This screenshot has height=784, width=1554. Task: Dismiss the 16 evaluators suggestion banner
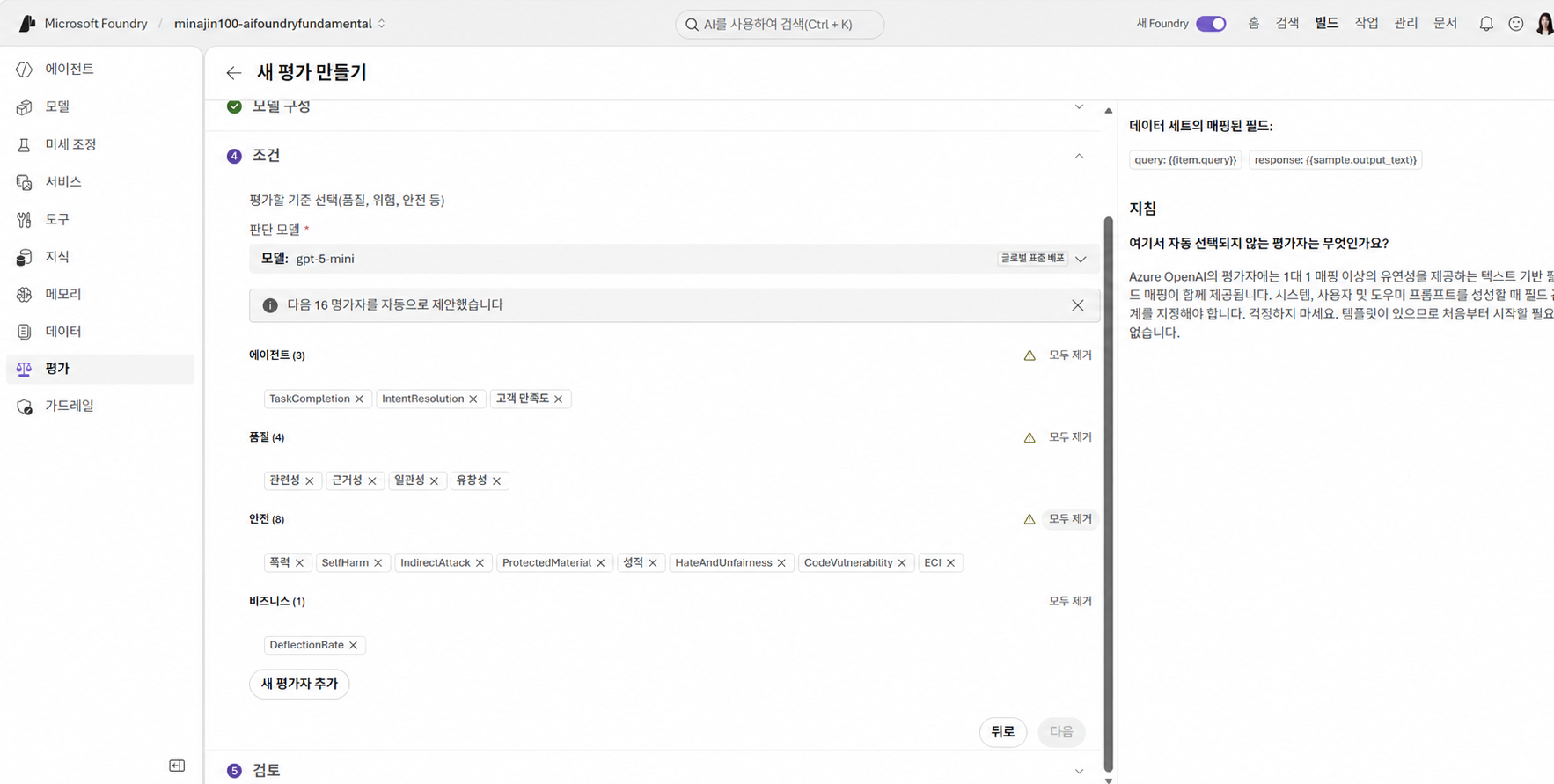click(x=1078, y=305)
